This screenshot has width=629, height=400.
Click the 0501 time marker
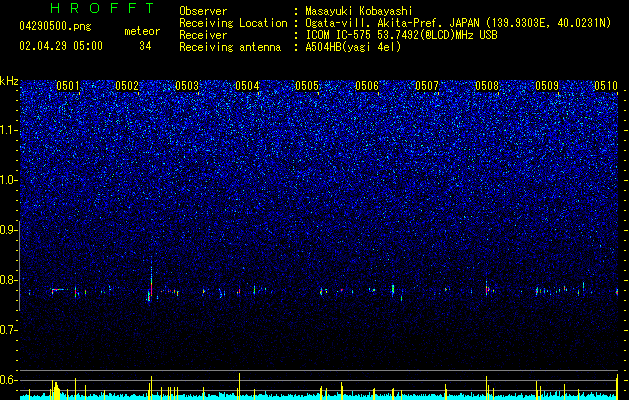point(67,86)
